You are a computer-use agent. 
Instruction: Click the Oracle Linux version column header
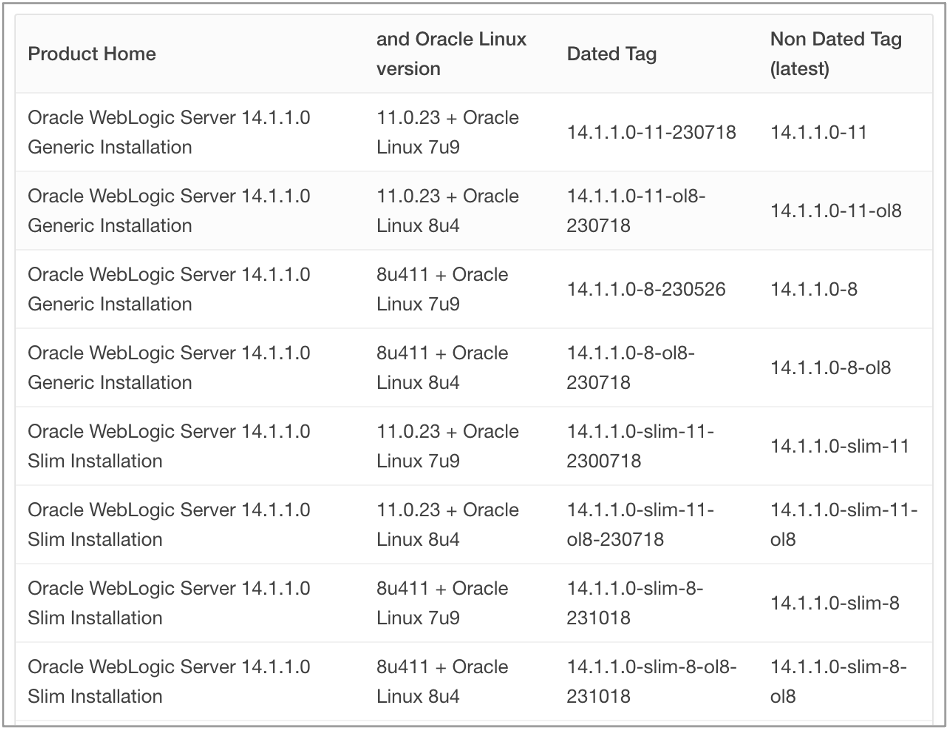click(x=451, y=54)
